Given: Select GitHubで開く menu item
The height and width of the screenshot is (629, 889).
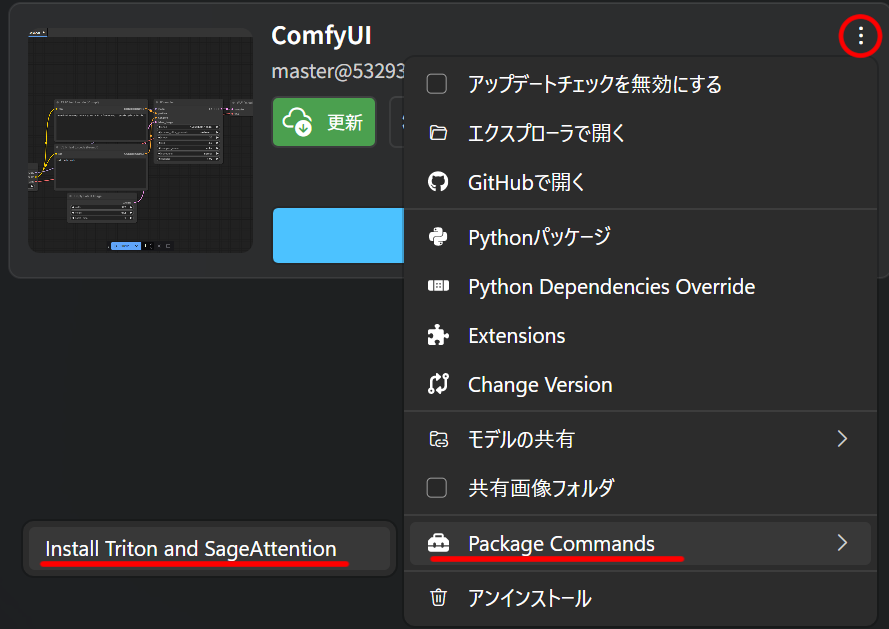Looking at the screenshot, I should (x=526, y=182).
